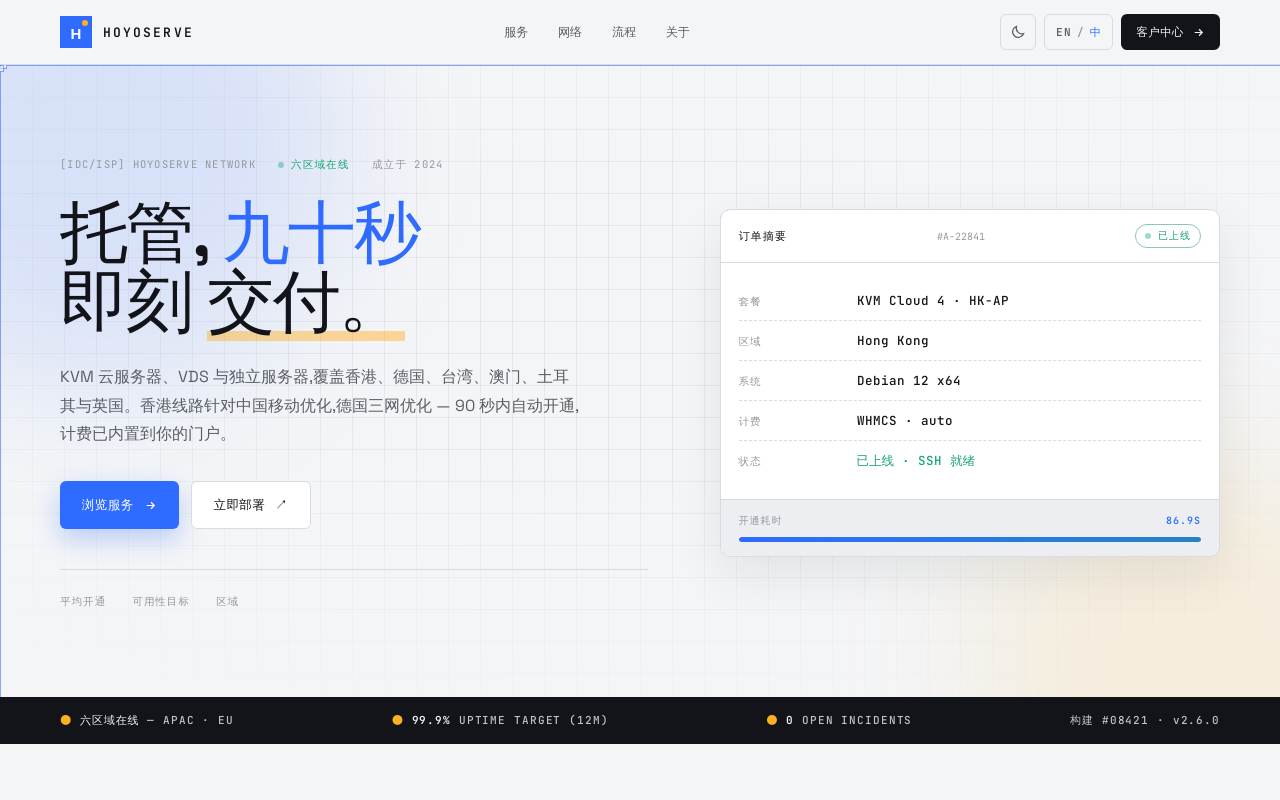The width and height of the screenshot is (1280, 800).
Task: Click the 成立于 2024 text
Action: coord(407,164)
